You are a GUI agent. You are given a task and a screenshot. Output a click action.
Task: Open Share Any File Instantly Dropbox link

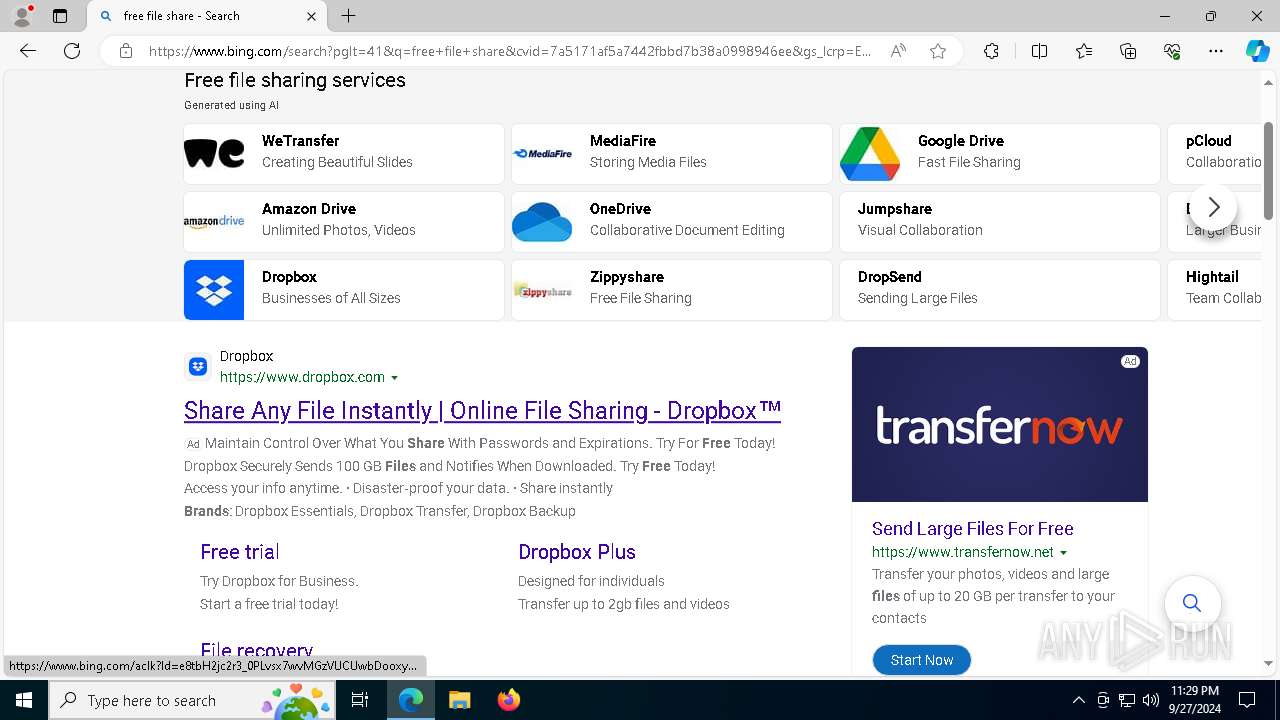click(x=482, y=411)
